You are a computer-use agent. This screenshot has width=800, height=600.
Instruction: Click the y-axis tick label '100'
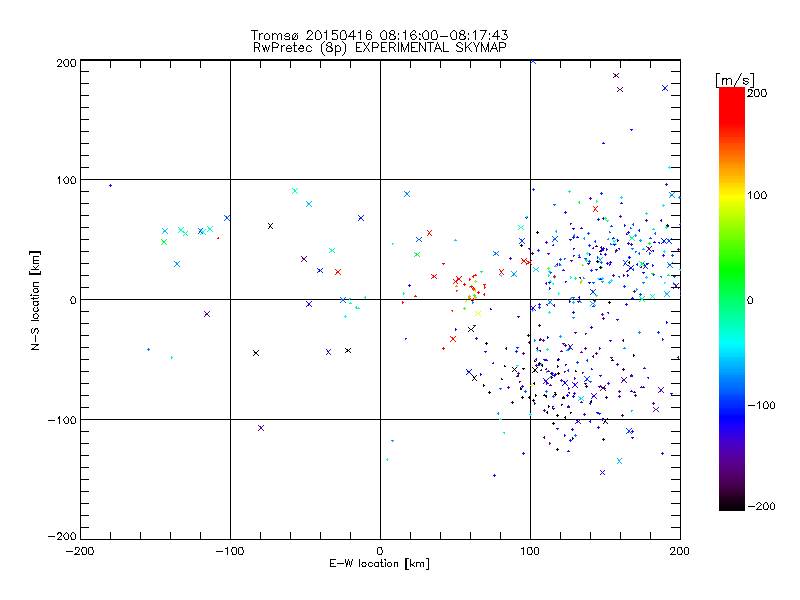point(66,180)
